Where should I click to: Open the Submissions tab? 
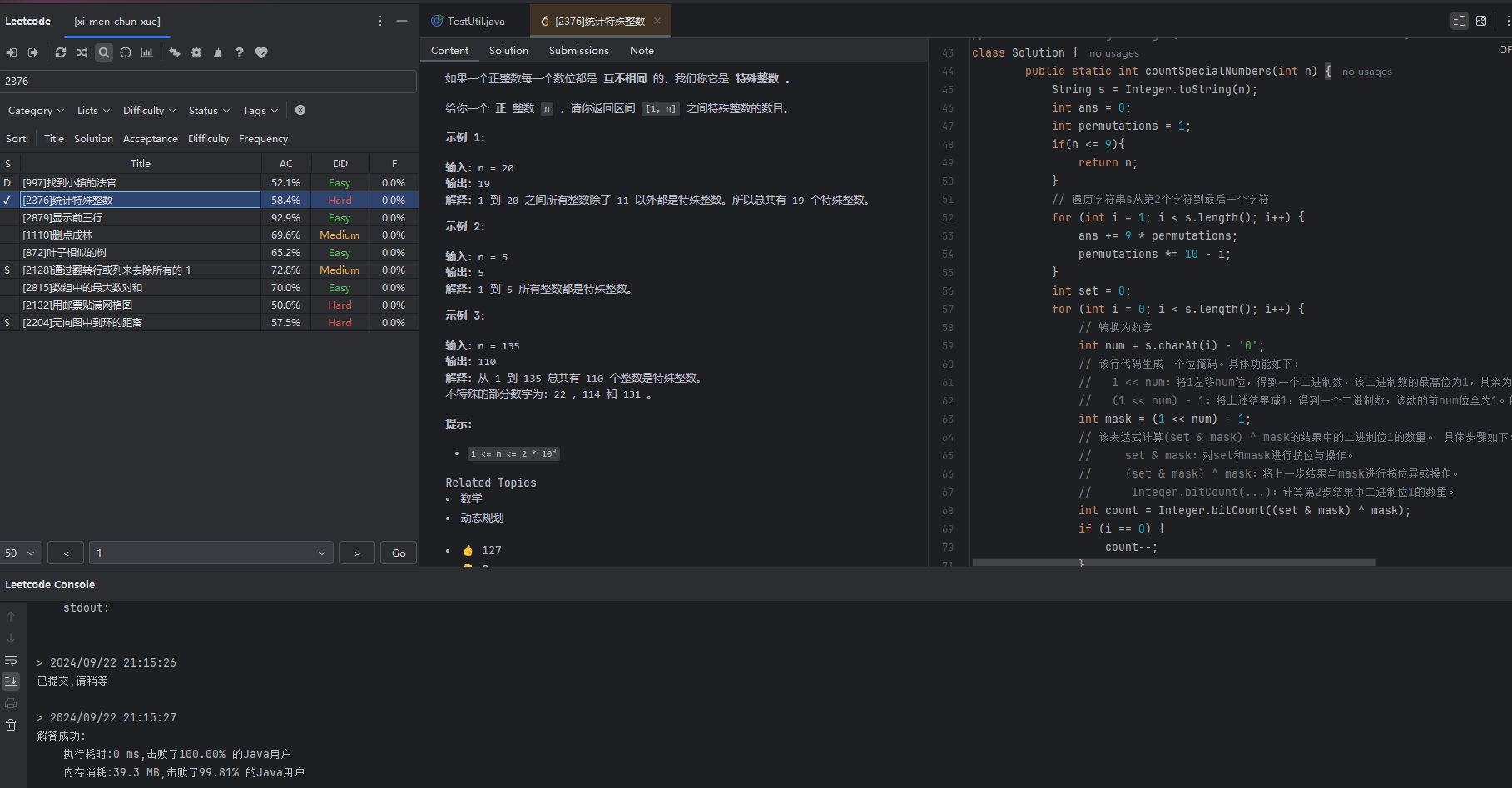[x=578, y=51]
